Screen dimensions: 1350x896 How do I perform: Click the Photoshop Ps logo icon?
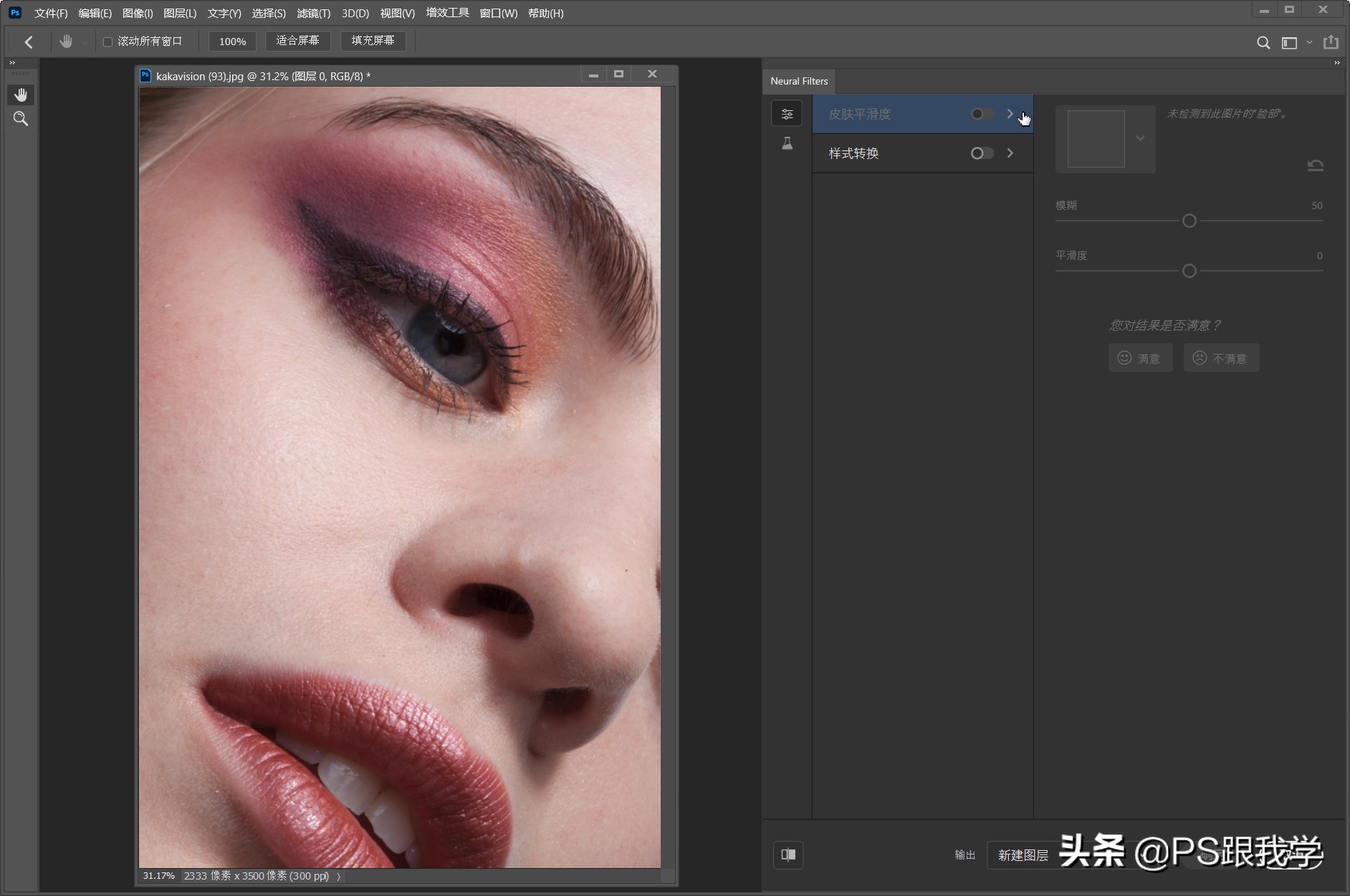15,12
